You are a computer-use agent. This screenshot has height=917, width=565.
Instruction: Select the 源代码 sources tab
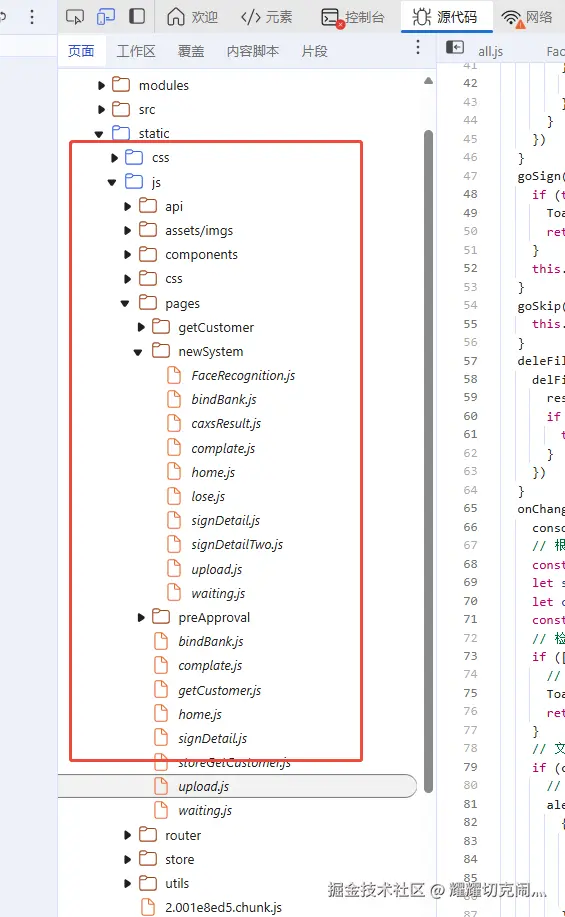pyautogui.click(x=445, y=17)
